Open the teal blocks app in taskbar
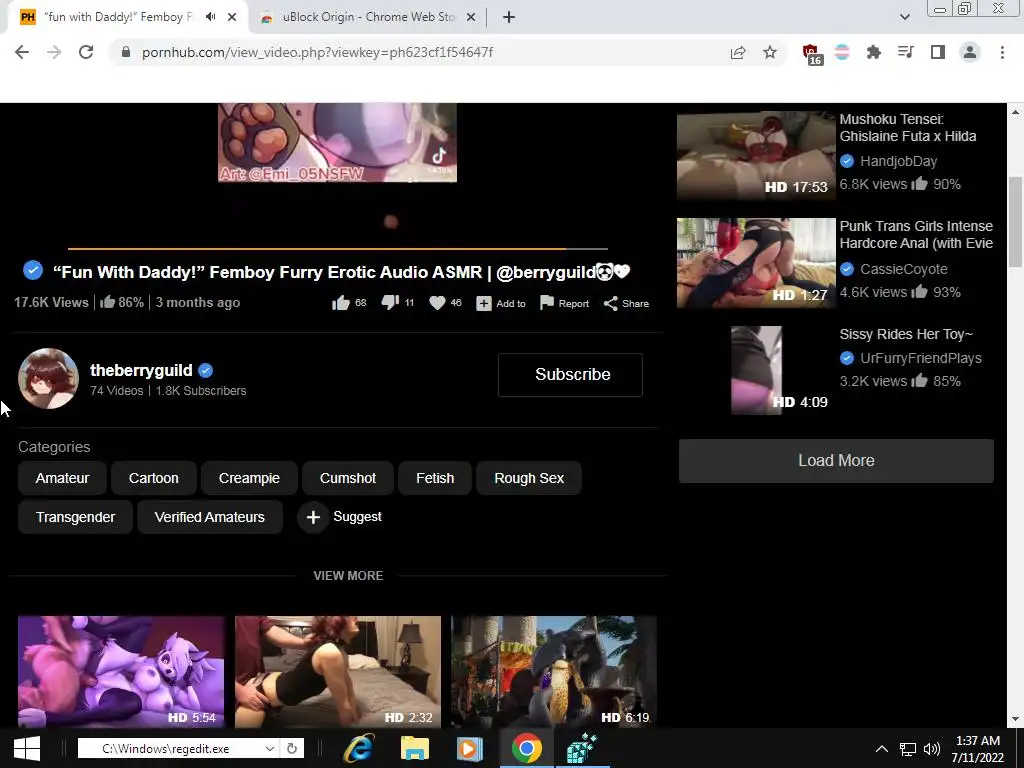Screen dimensions: 1024x768 581,748
